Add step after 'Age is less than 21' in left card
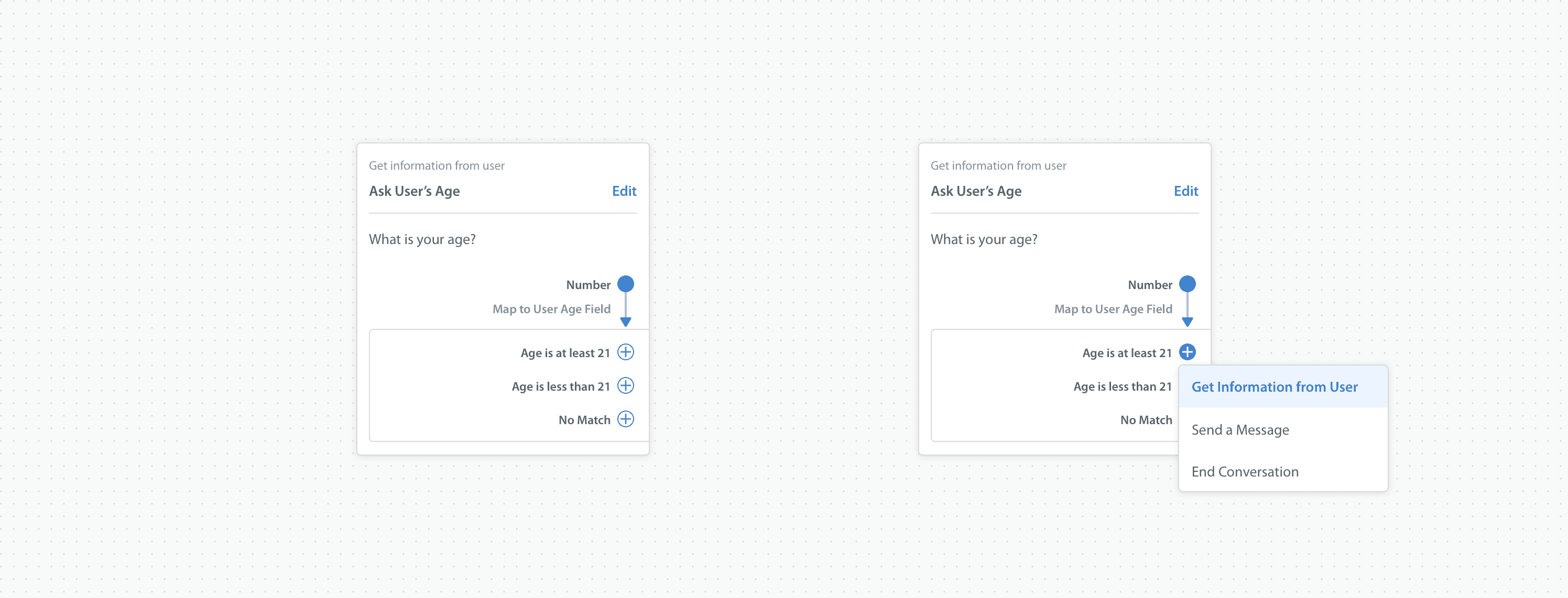 pyautogui.click(x=625, y=386)
